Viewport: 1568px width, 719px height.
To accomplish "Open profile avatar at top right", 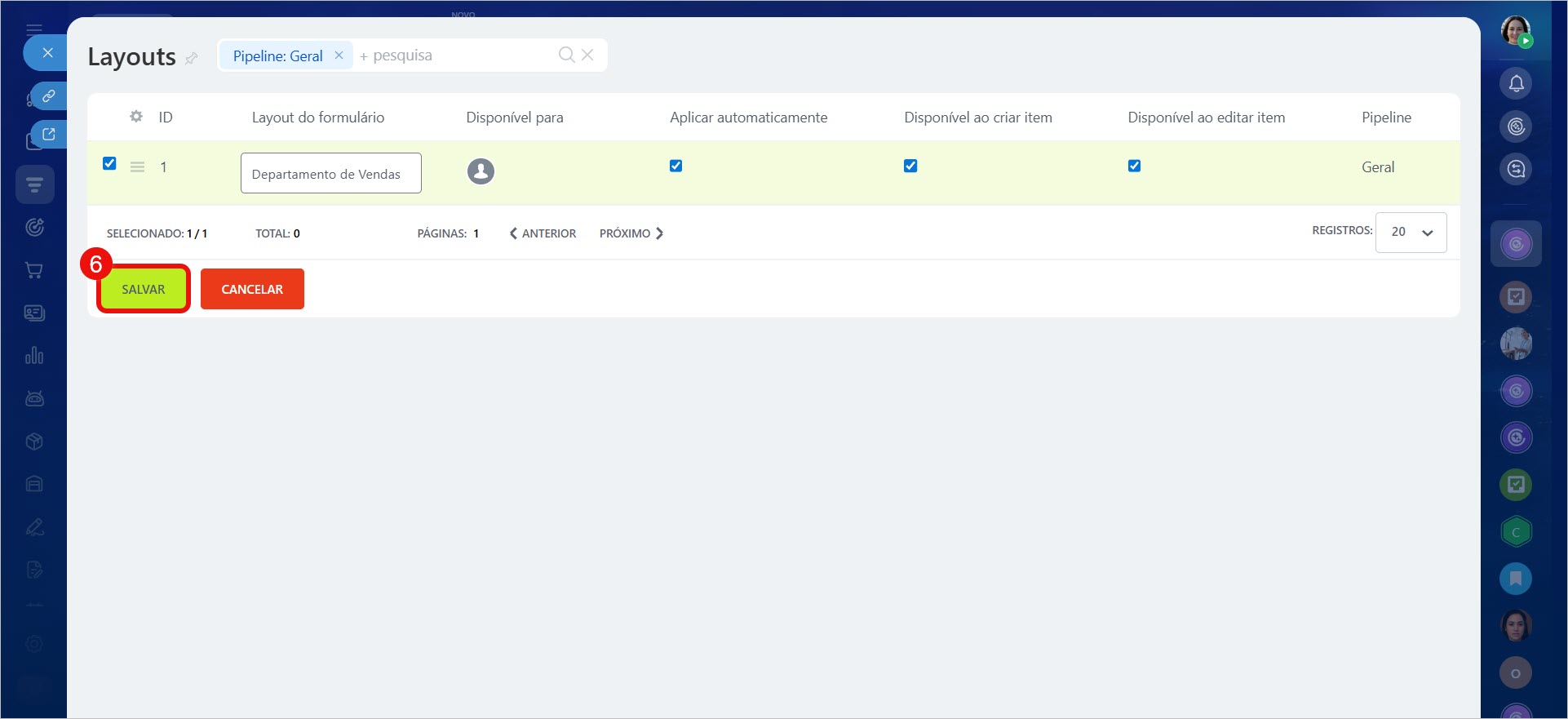I will (x=1516, y=31).
